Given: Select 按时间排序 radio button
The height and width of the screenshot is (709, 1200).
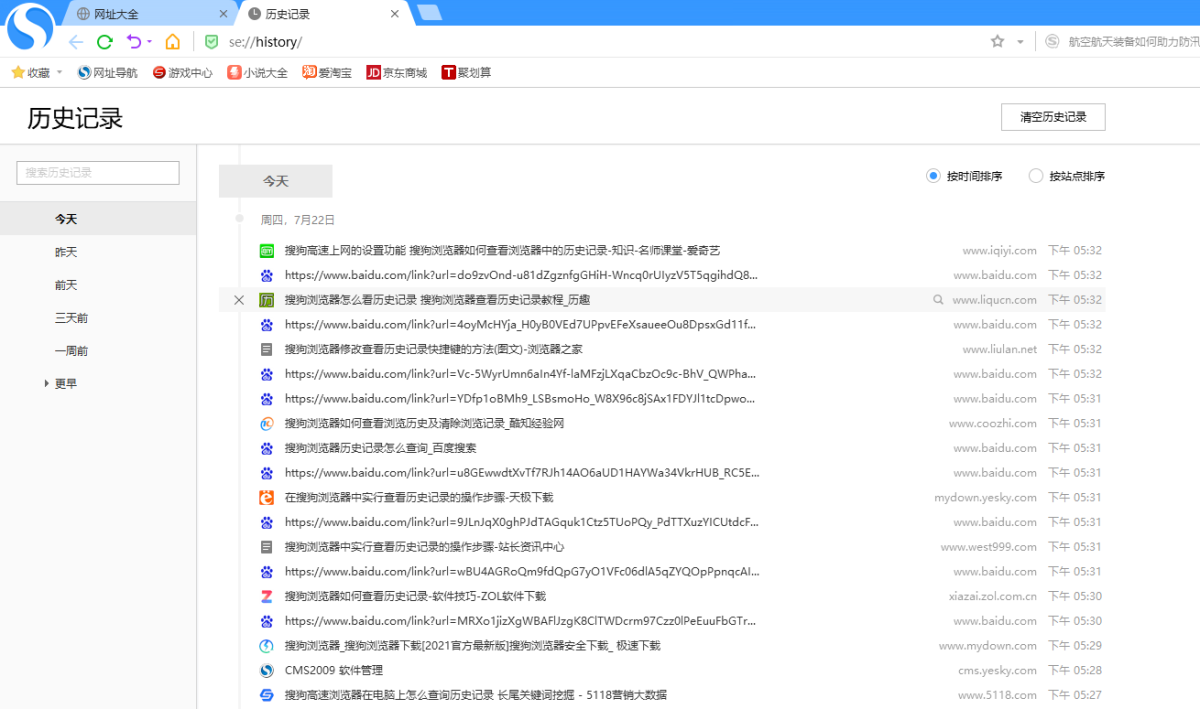Looking at the screenshot, I should tap(933, 176).
